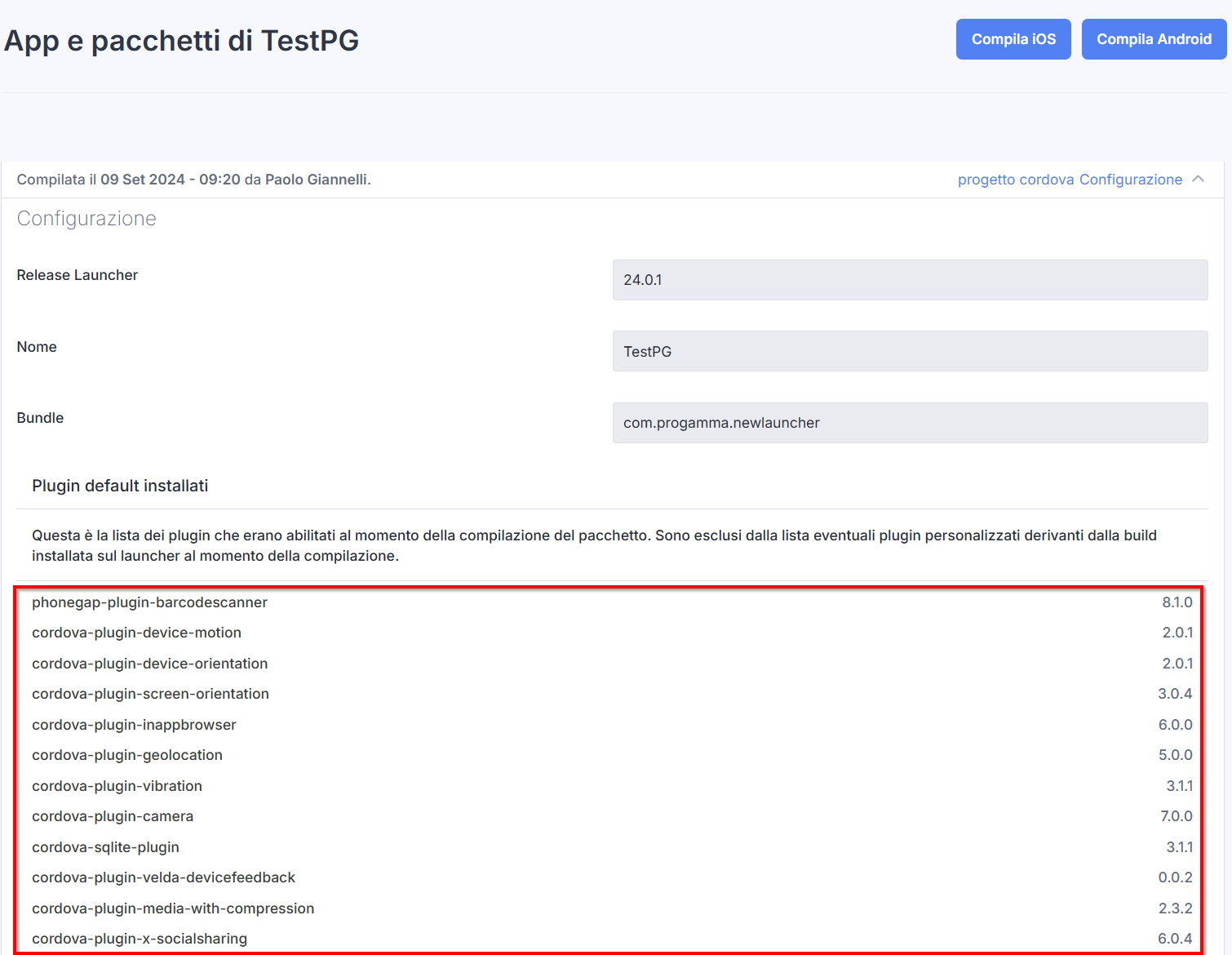Select cordova-plugin-inappbrowser plugin row
Image resolution: width=1232 pixels, height=955 pixels.
coord(134,725)
